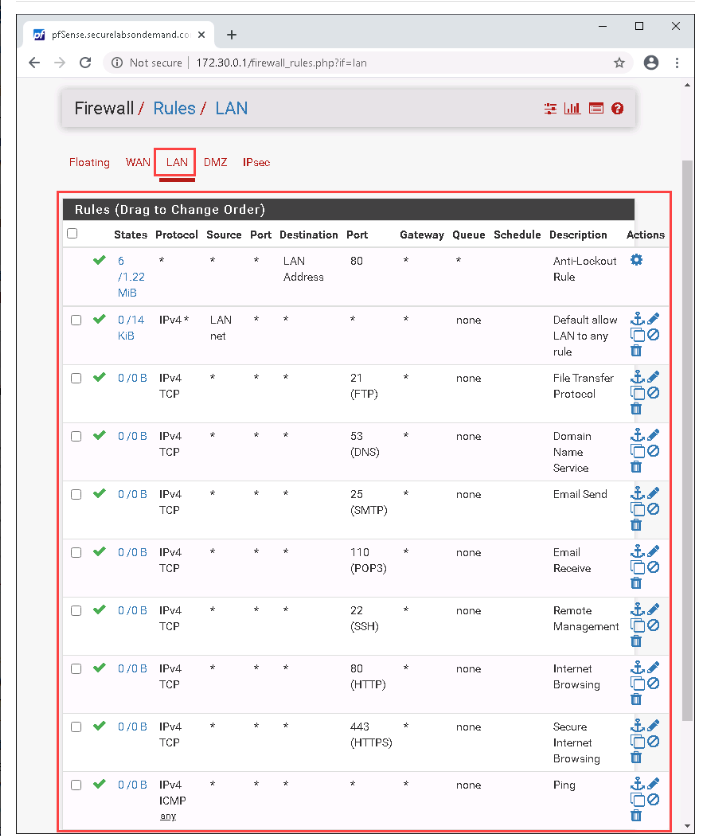709x836 pixels.
Task: Open the firewall log list icon in header
Action: 595,109
